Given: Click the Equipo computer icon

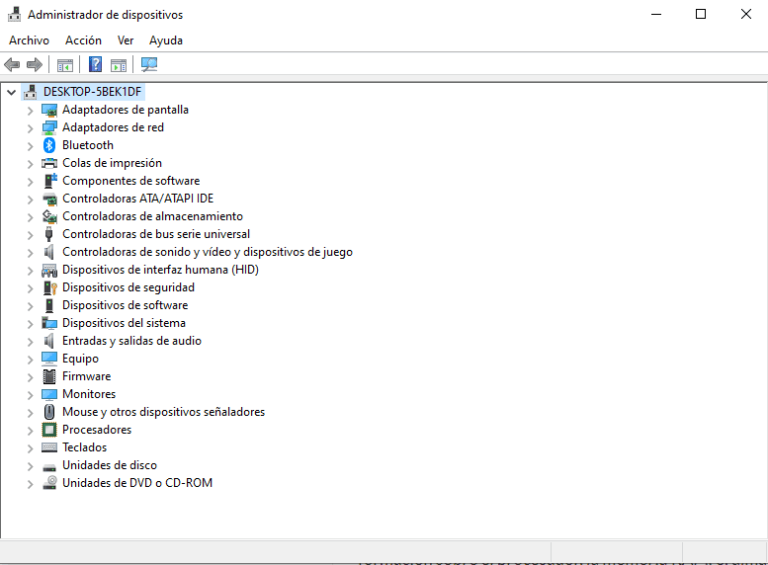Looking at the screenshot, I should 49,358.
